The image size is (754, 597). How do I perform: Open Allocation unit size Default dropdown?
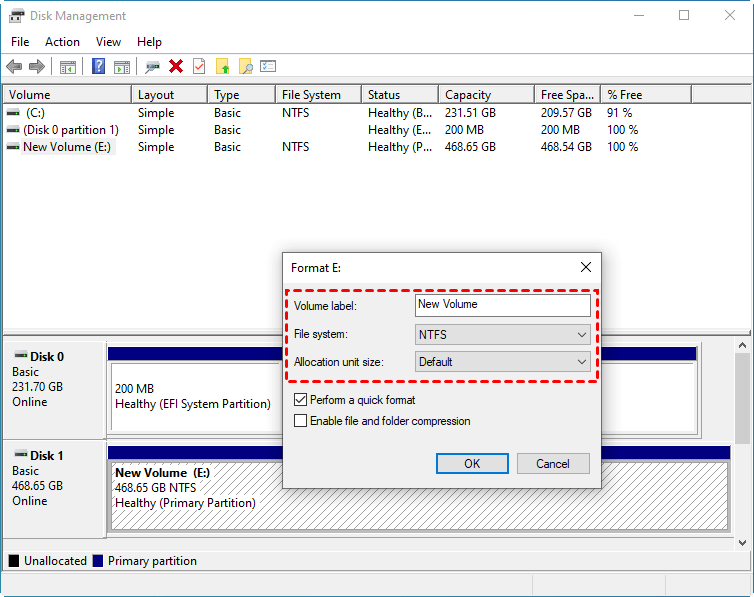coord(503,361)
